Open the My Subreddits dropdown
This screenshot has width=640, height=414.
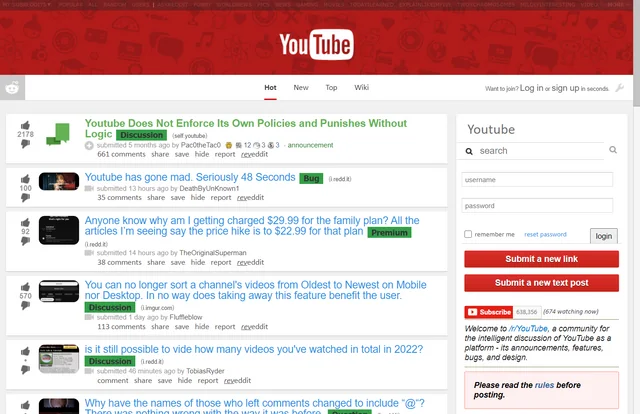(x=27, y=4)
